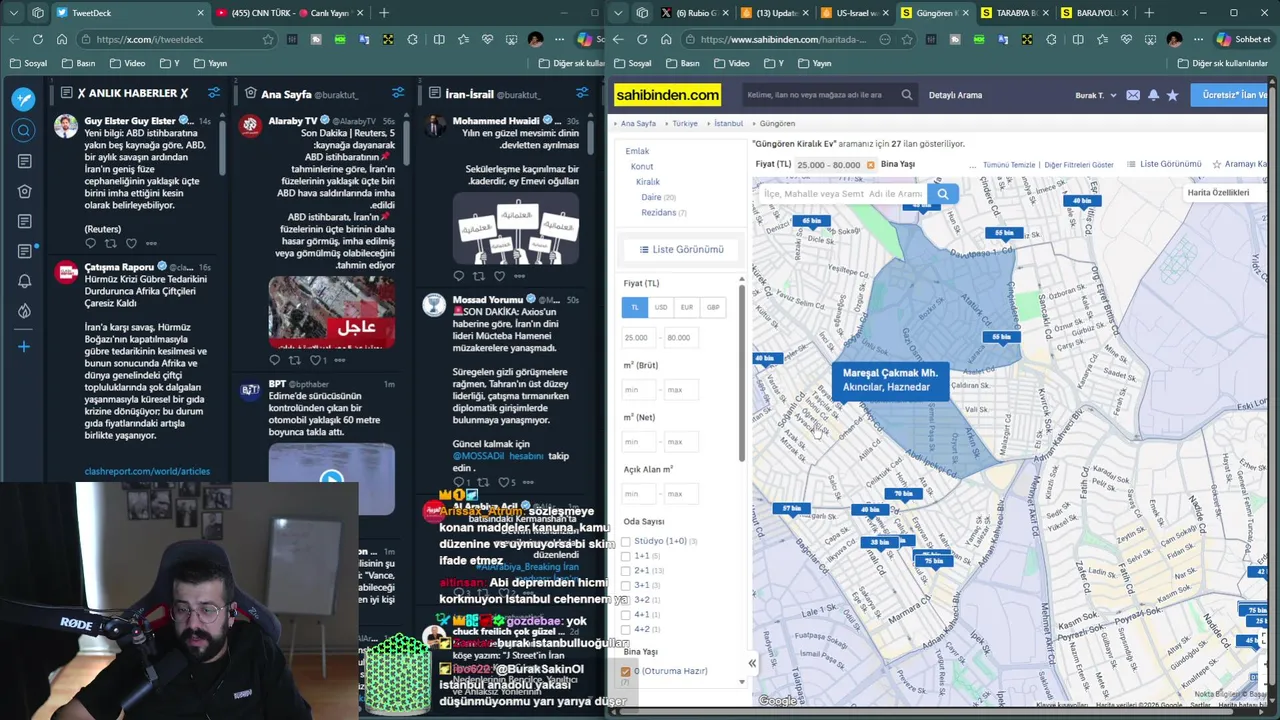Click the Detaylı Arama link
Image resolution: width=1280 pixels, height=720 pixels.
[955, 95]
